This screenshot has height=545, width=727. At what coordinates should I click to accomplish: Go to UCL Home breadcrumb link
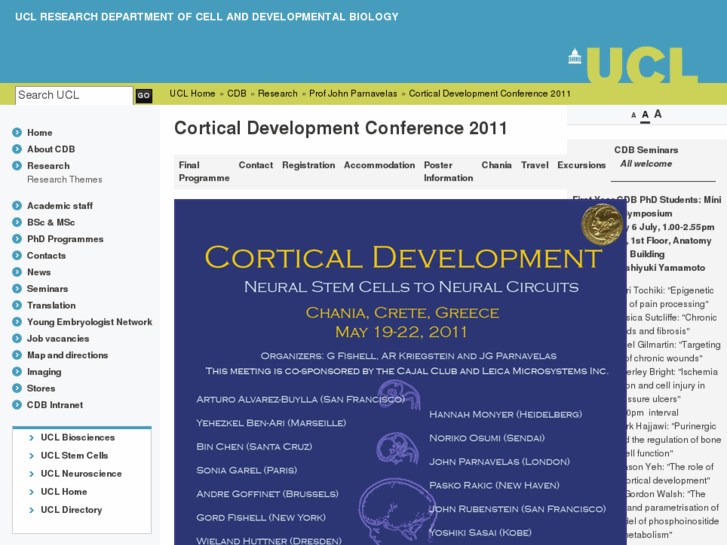[192, 94]
